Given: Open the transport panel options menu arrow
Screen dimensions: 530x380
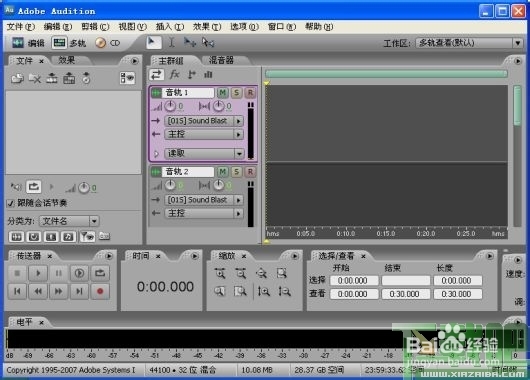Looking at the screenshot, I should click(x=109, y=256).
